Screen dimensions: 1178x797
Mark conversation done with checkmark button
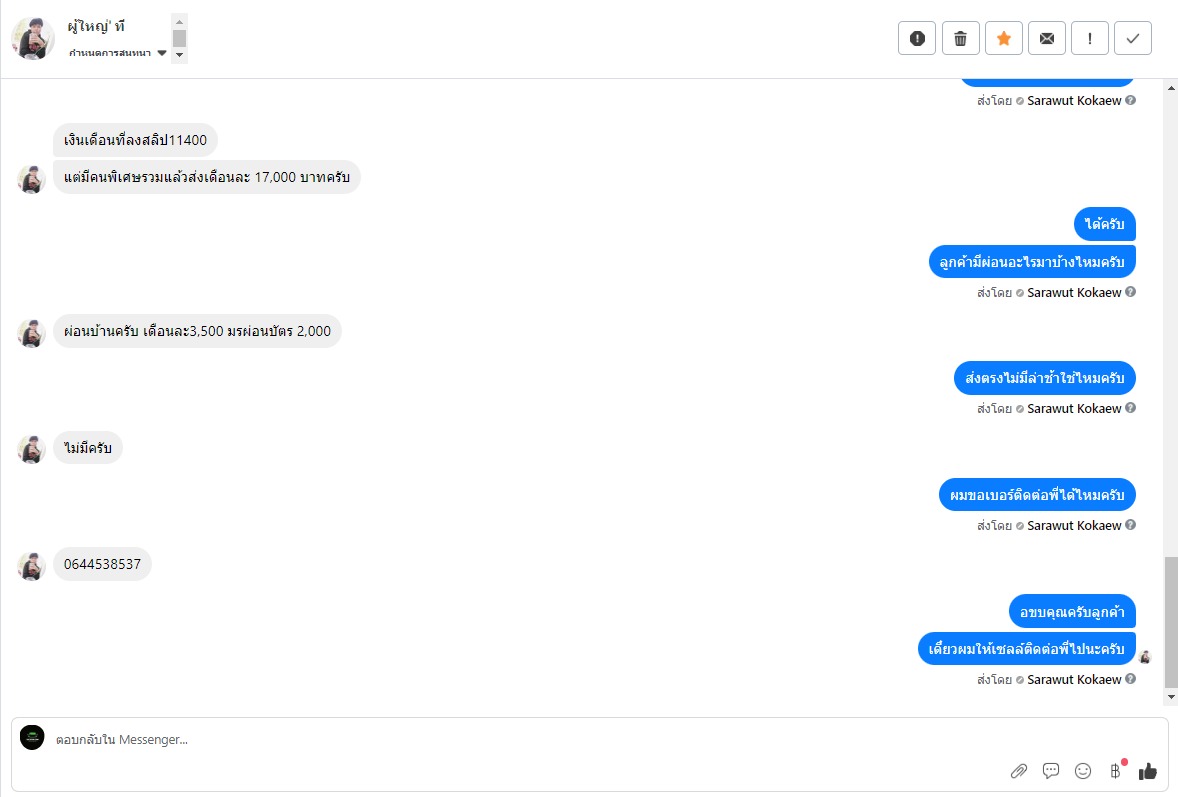point(1132,39)
